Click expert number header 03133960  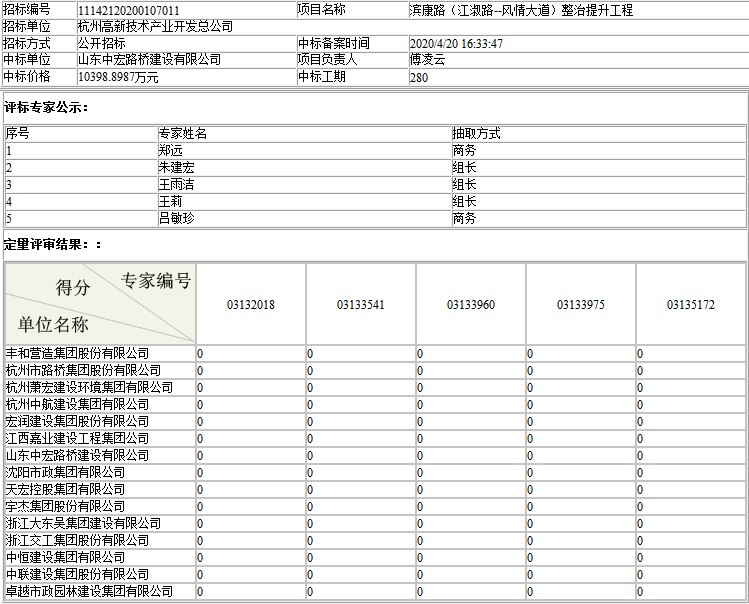tap(471, 304)
